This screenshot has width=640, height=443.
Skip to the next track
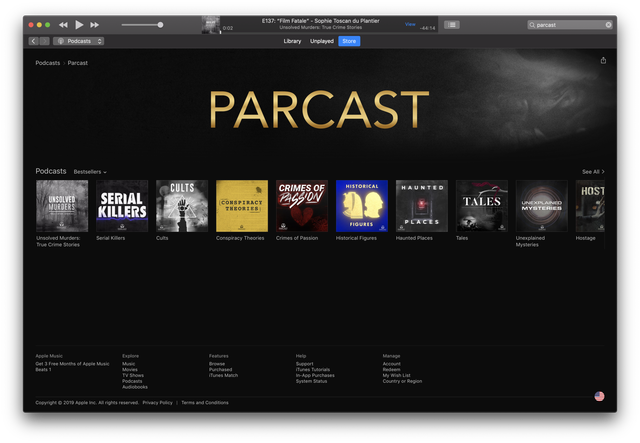coord(95,24)
